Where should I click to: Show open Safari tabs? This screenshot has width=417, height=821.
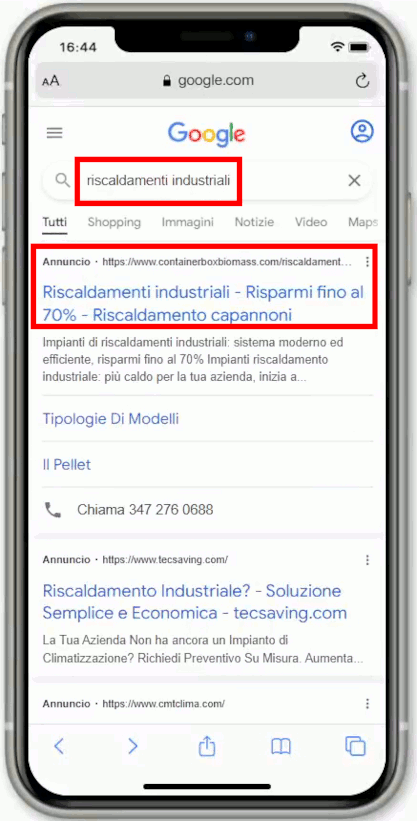tap(355, 746)
